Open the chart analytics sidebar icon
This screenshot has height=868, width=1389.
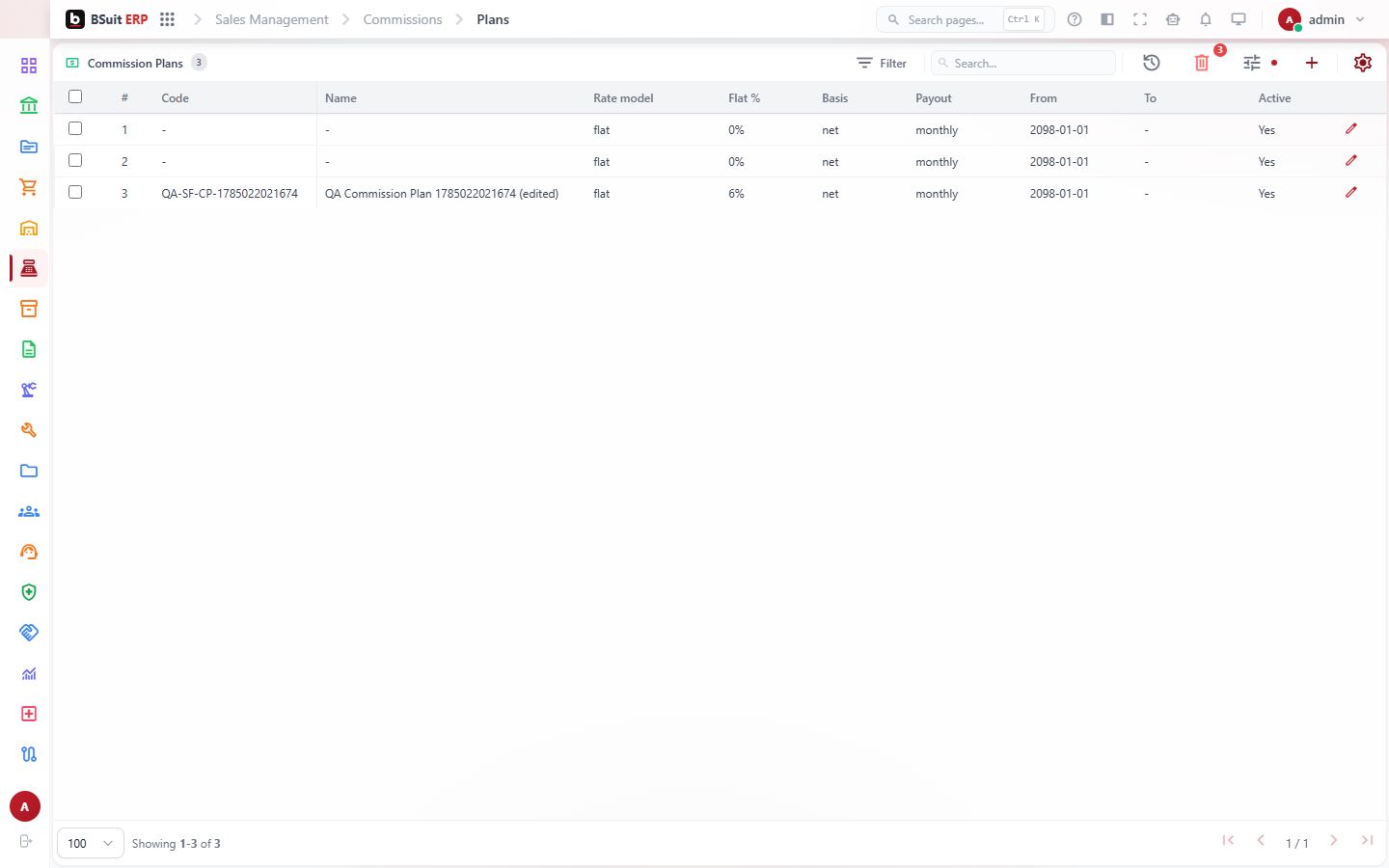point(29,673)
